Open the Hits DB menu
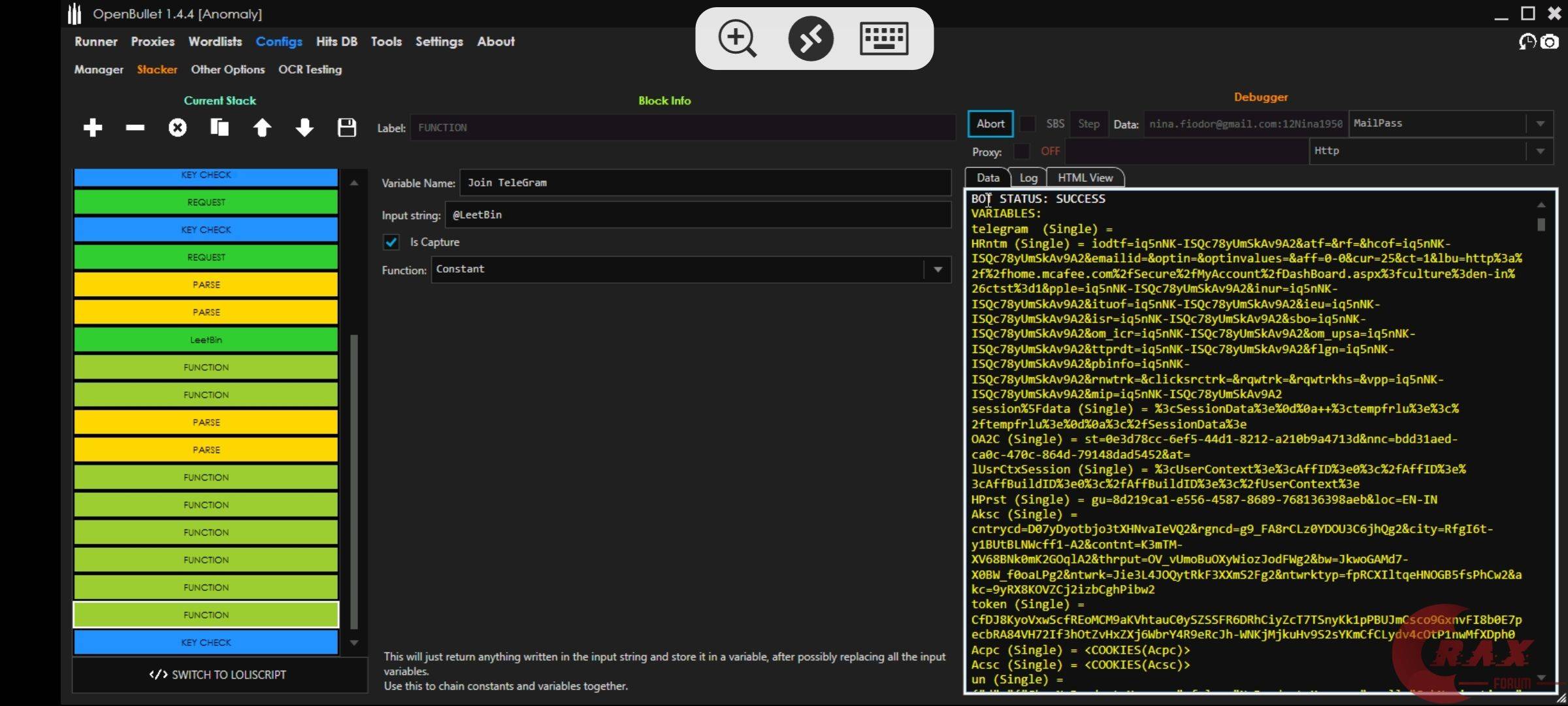Image resolution: width=1568 pixels, height=706 pixels. 336,42
